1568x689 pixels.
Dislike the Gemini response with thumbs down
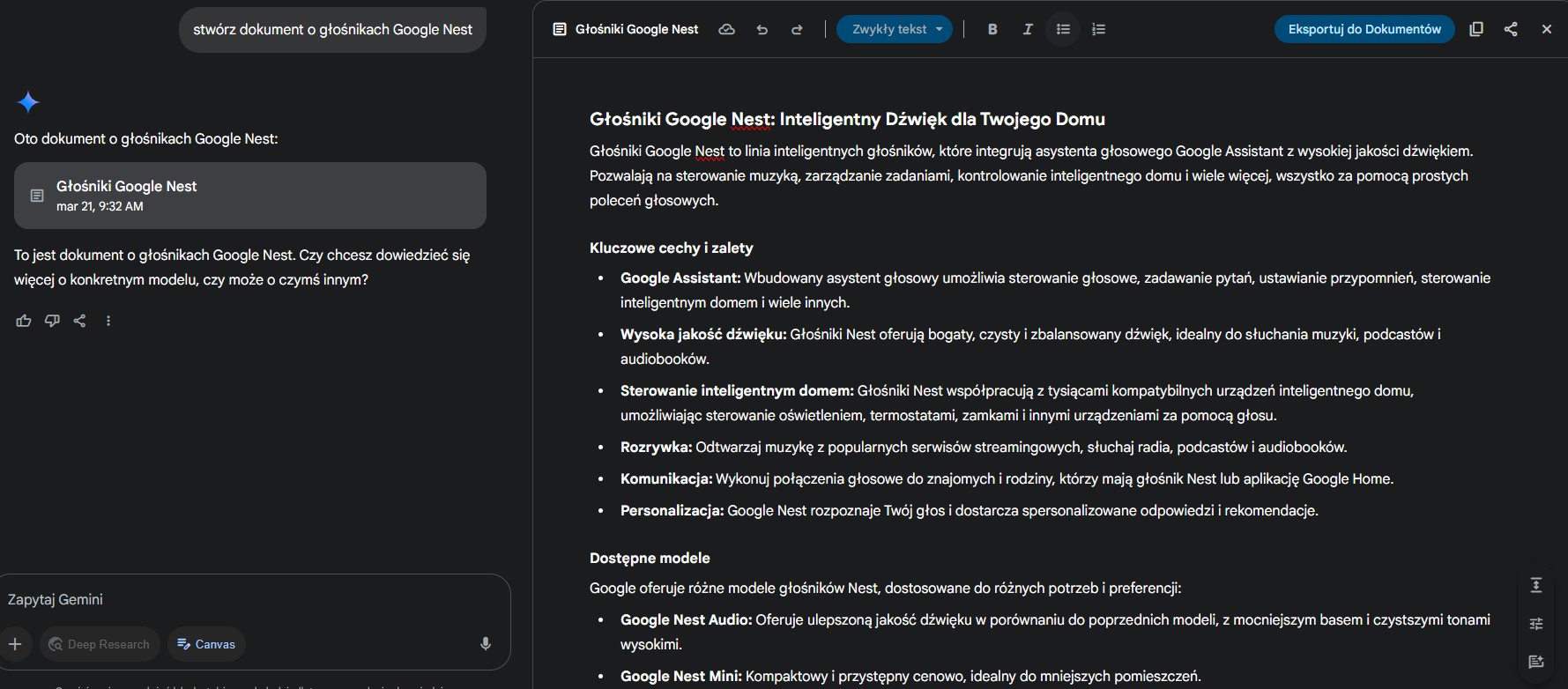click(x=52, y=321)
